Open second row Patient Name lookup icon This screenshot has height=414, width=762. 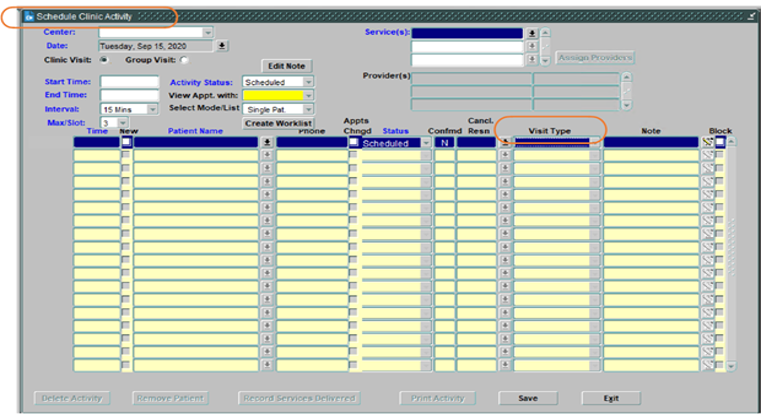267,156
